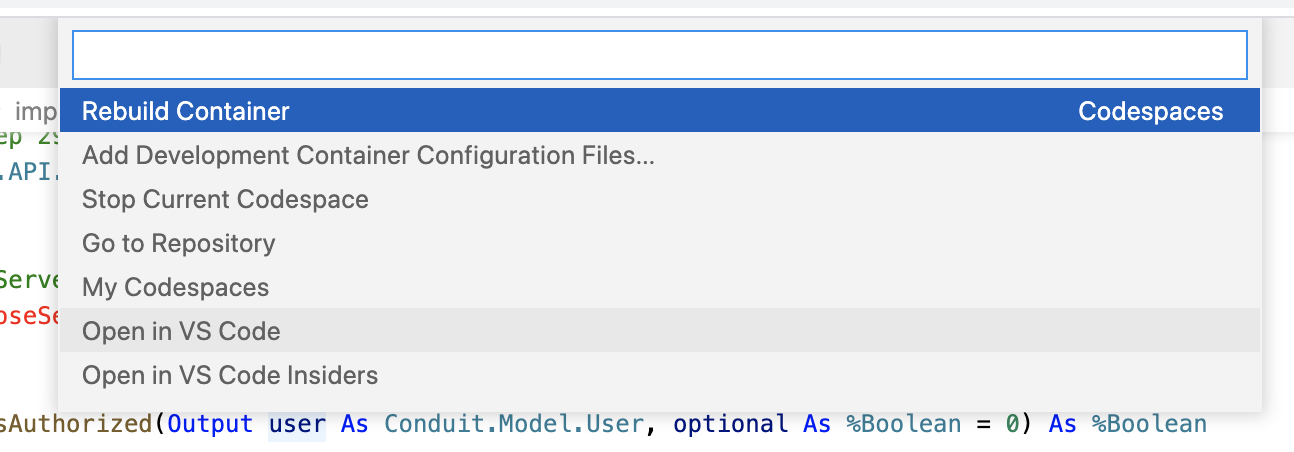The height and width of the screenshot is (452, 1294).
Task: Click the default value 0 in code
Action: [1012, 424]
